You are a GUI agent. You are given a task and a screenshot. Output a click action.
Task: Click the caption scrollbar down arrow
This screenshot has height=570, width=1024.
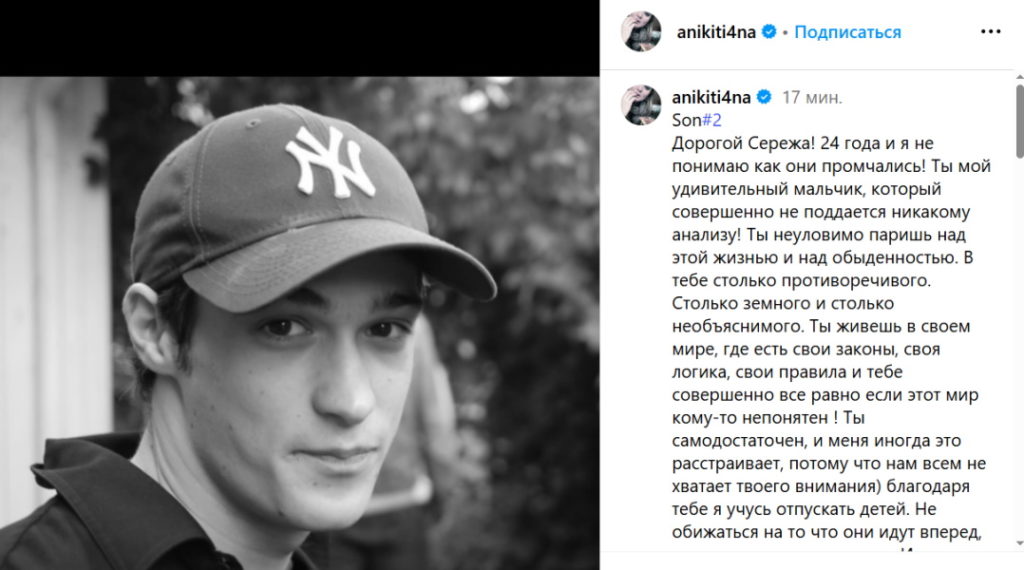point(1019,543)
